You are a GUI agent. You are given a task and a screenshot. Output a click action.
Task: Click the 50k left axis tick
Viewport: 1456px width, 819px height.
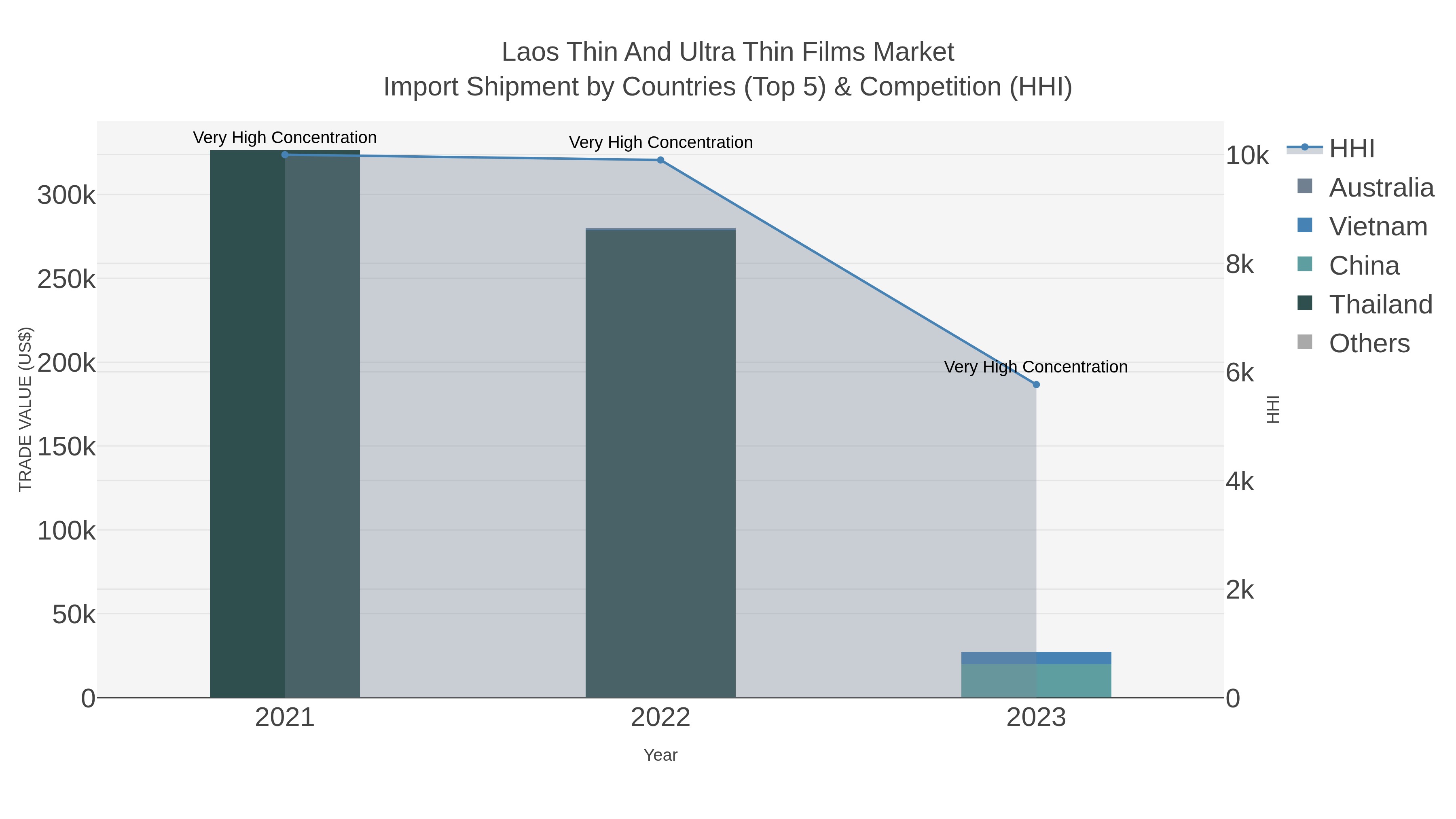pyautogui.click(x=74, y=614)
